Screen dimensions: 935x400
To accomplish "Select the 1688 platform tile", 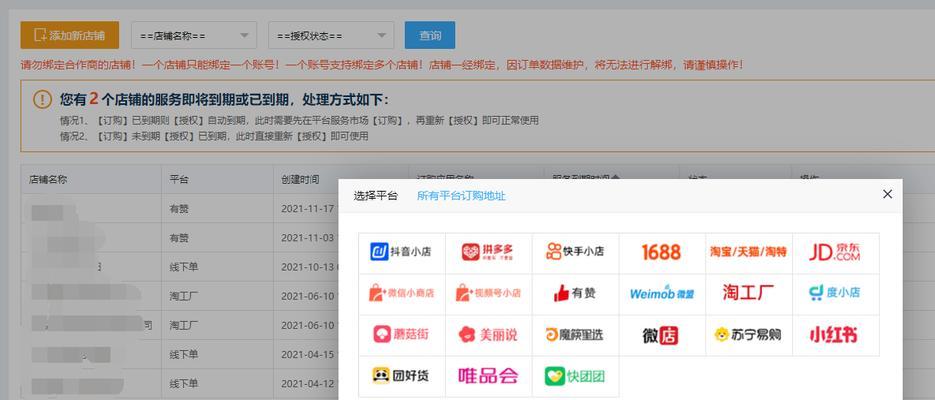I will pyautogui.click(x=662, y=253).
